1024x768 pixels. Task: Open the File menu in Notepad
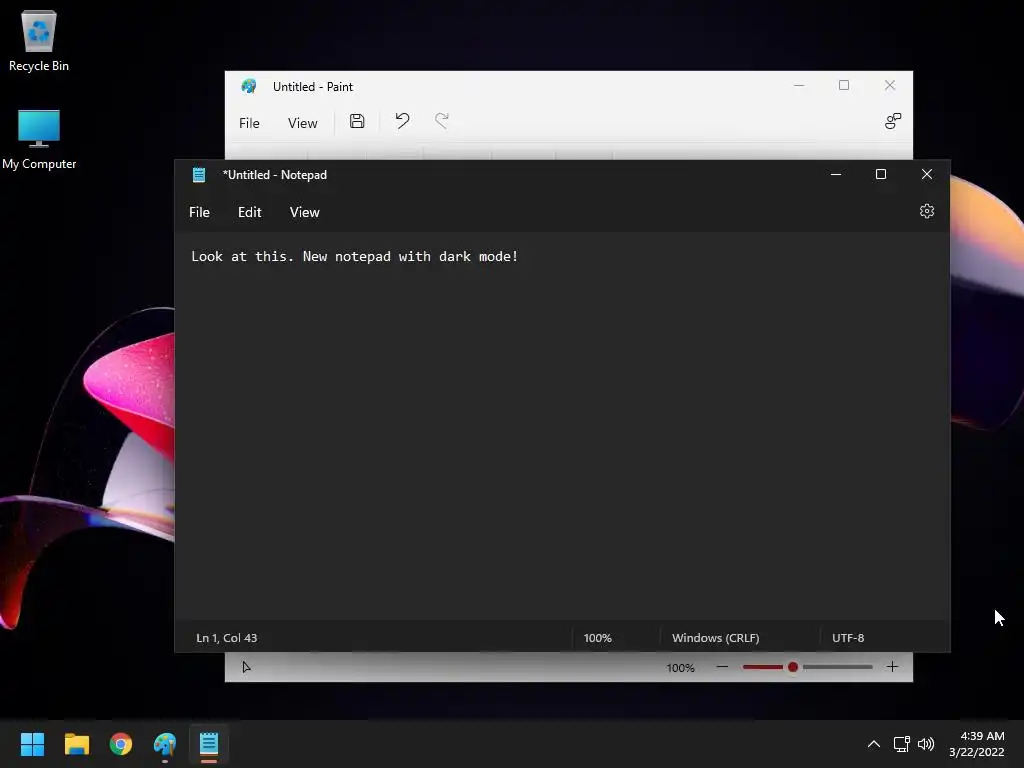pos(199,212)
